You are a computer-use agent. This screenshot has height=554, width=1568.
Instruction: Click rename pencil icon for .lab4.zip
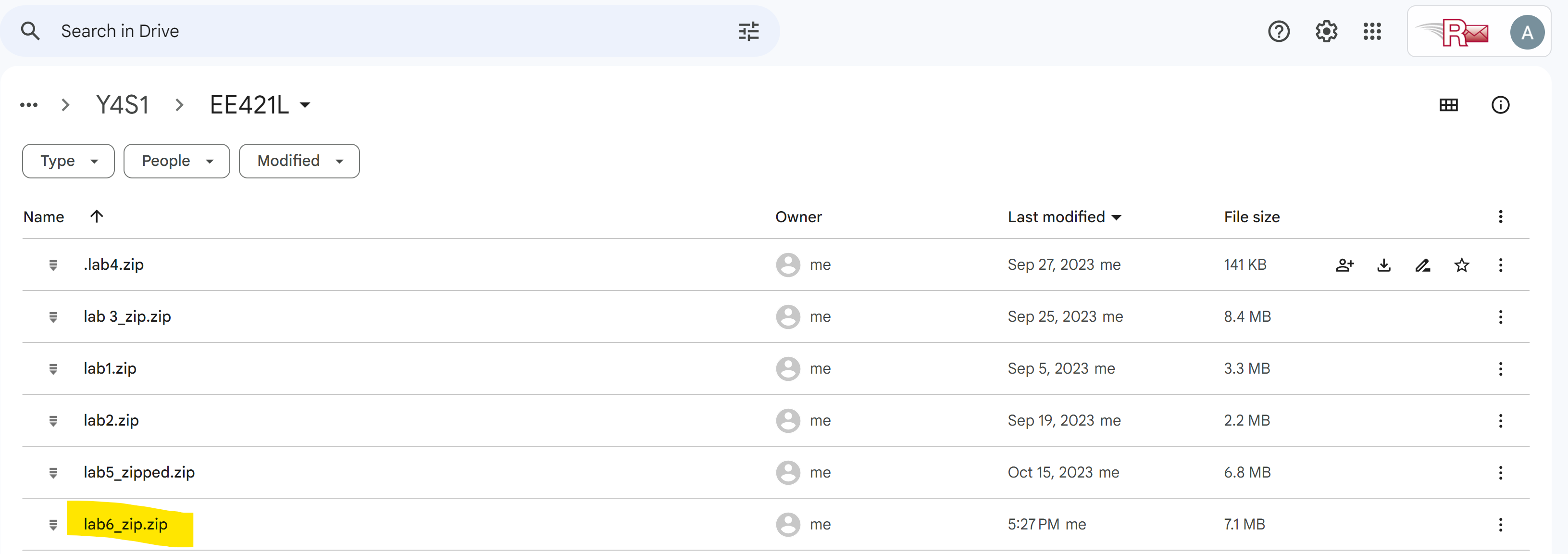tap(1422, 265)
